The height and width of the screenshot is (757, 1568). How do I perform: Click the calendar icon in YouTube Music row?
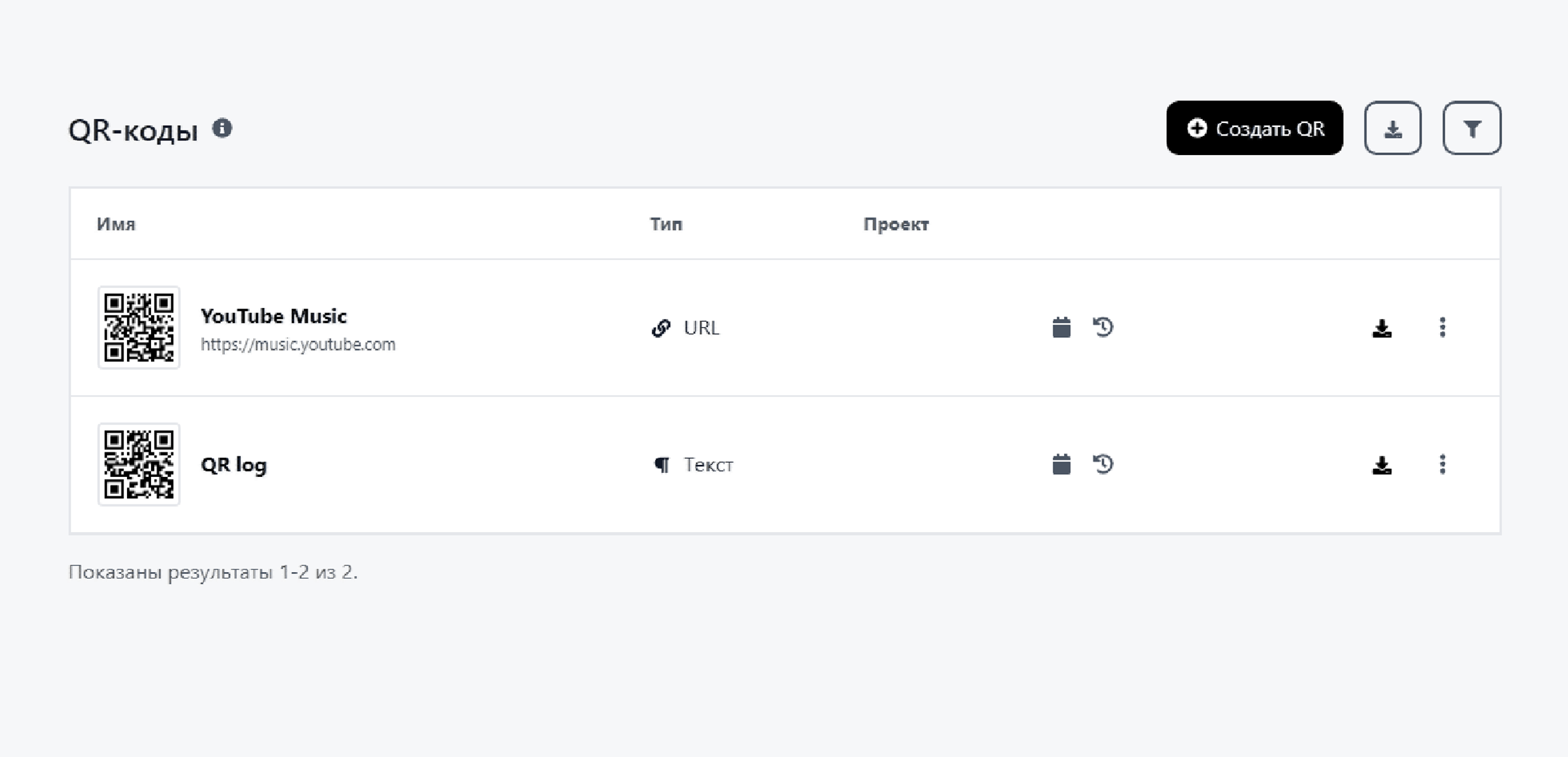pos(1061,327)
